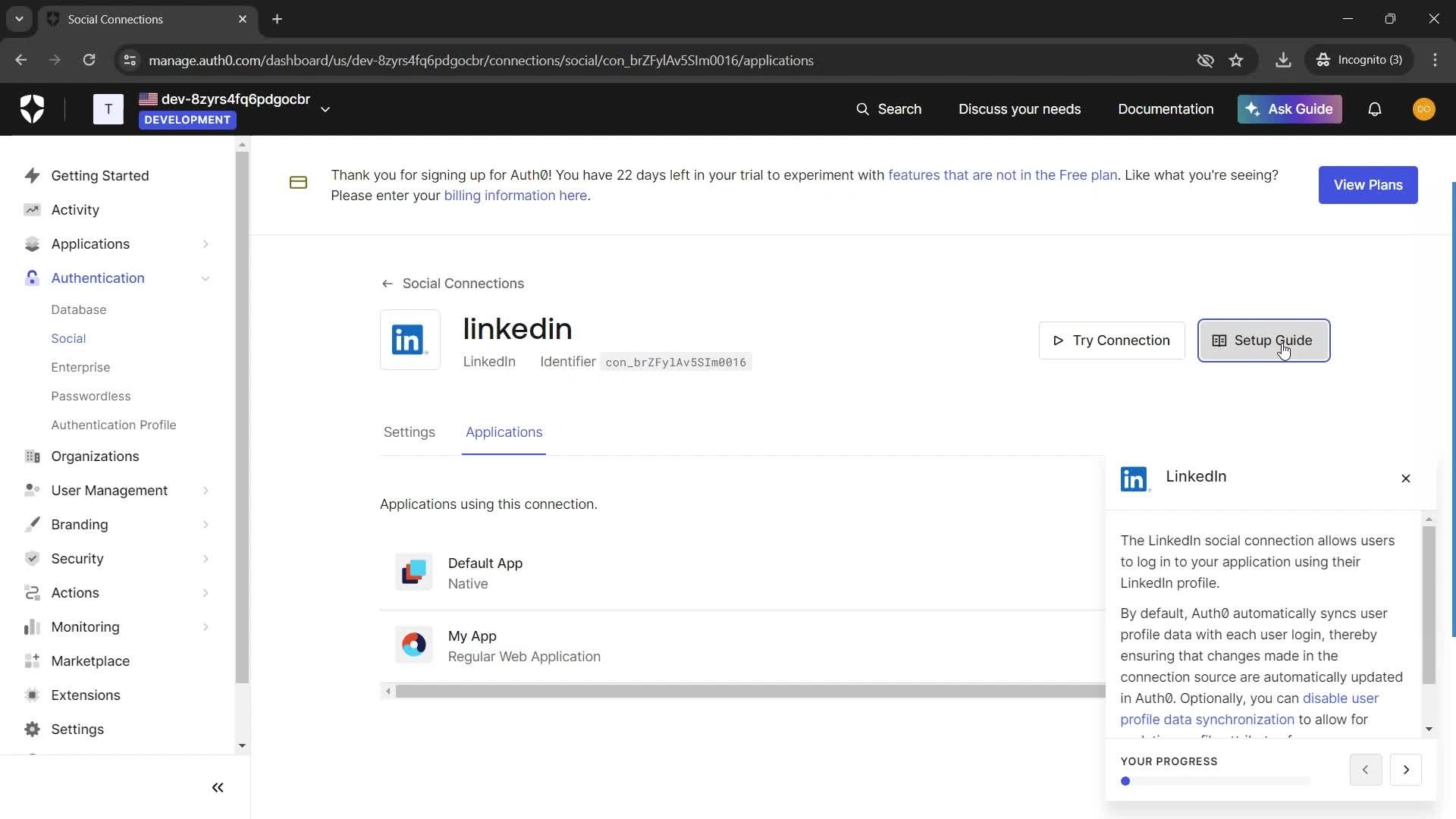Click the Default App icon
The image size is (1456, 819).
coord(414,572)
